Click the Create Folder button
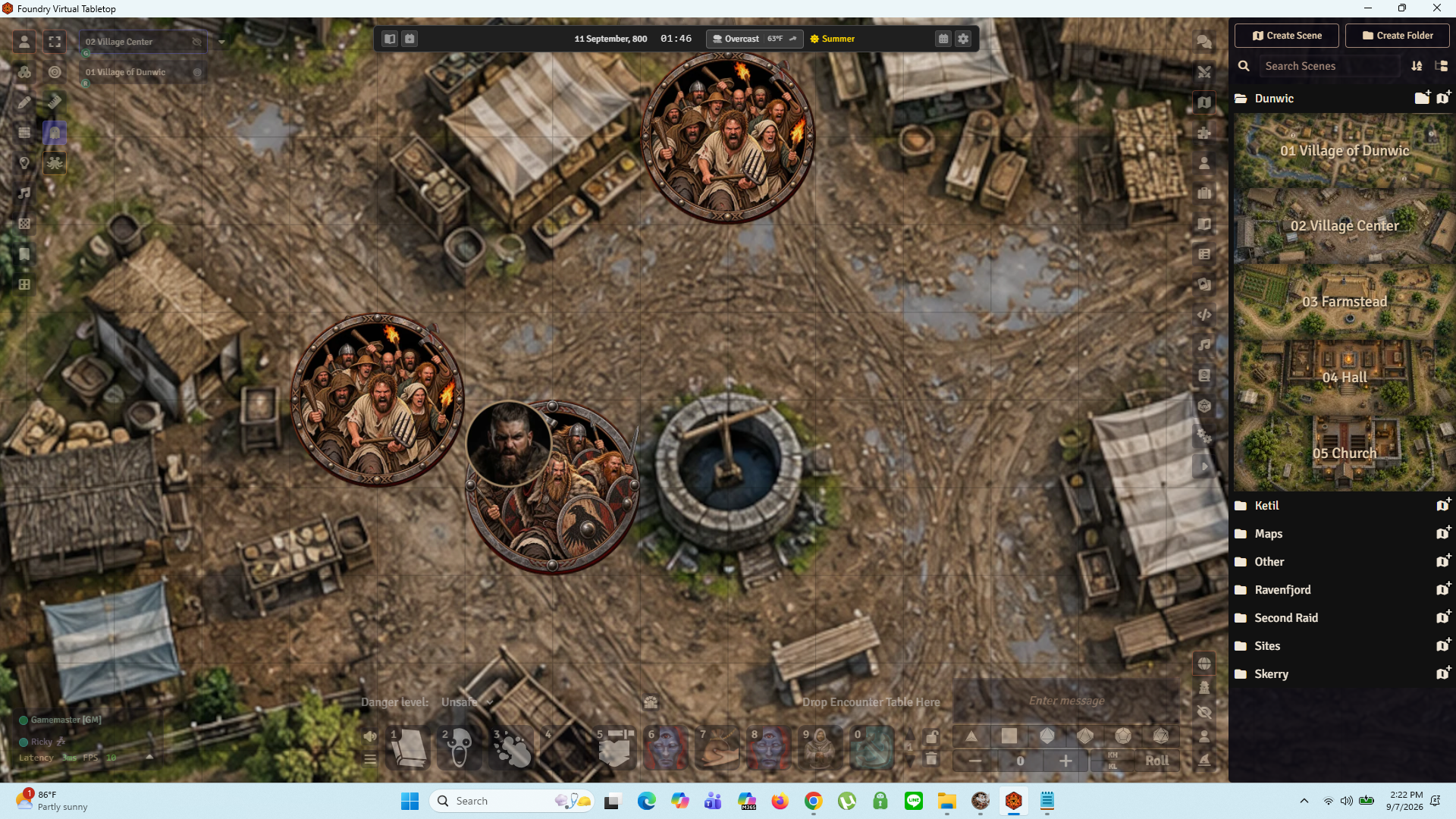This screenshot has width=1456, height=819. click(x=1398, y=36)
